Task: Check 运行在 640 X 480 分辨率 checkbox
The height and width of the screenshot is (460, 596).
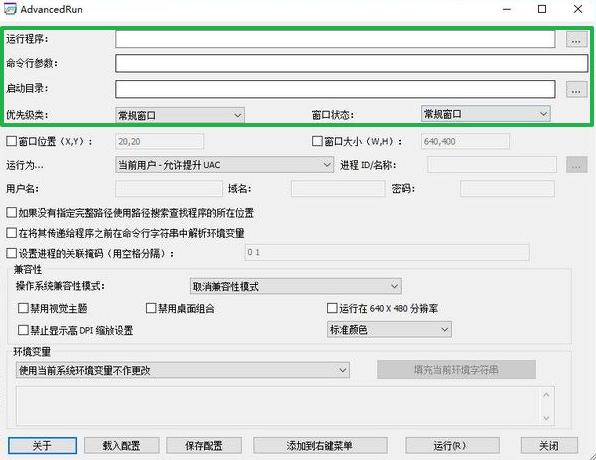Action: [x=332, y=308]
